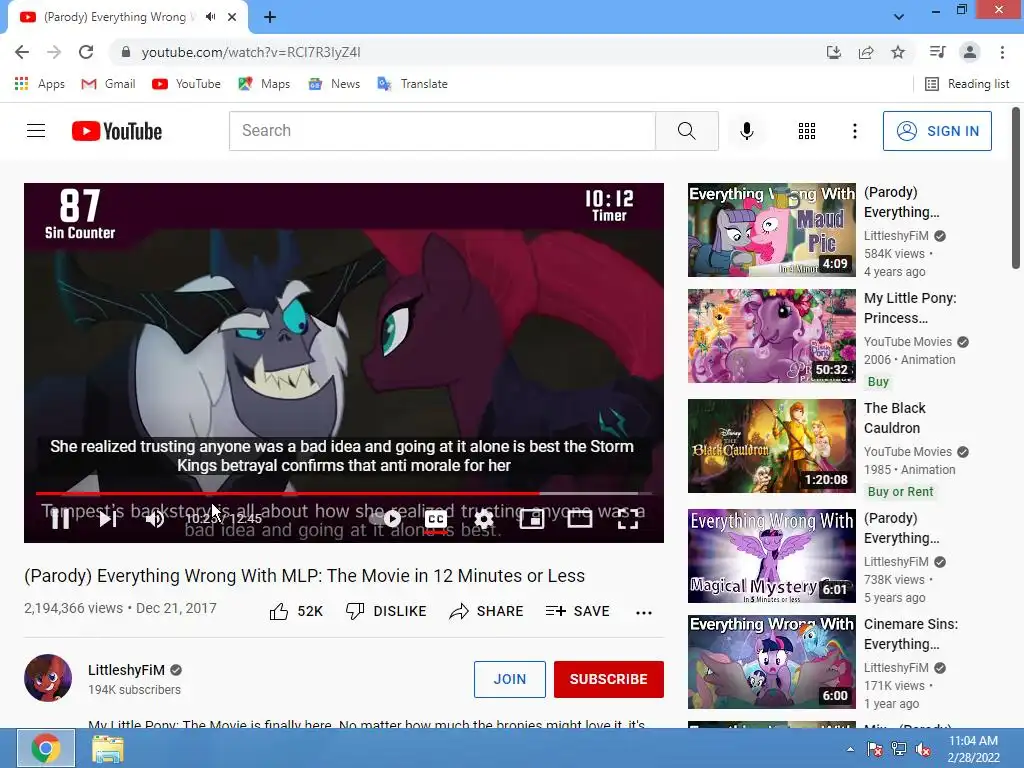Open Translate bookmark

click(x=412, y=84)
